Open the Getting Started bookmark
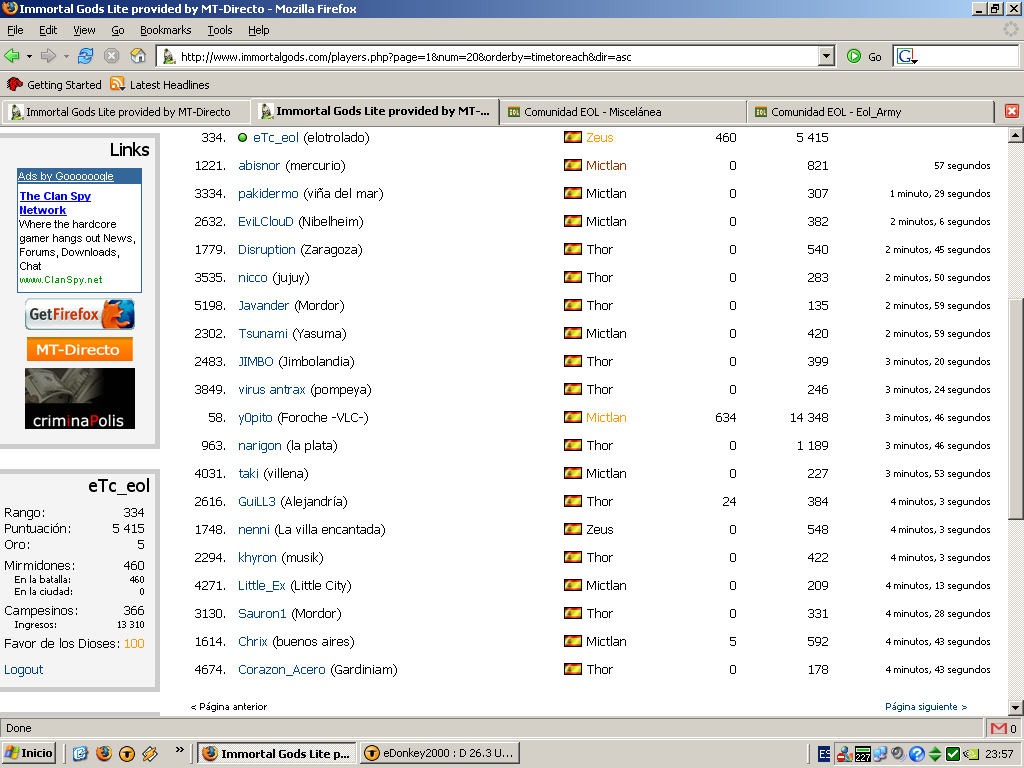Viewport: 1024px width, 768px height. 54,85
